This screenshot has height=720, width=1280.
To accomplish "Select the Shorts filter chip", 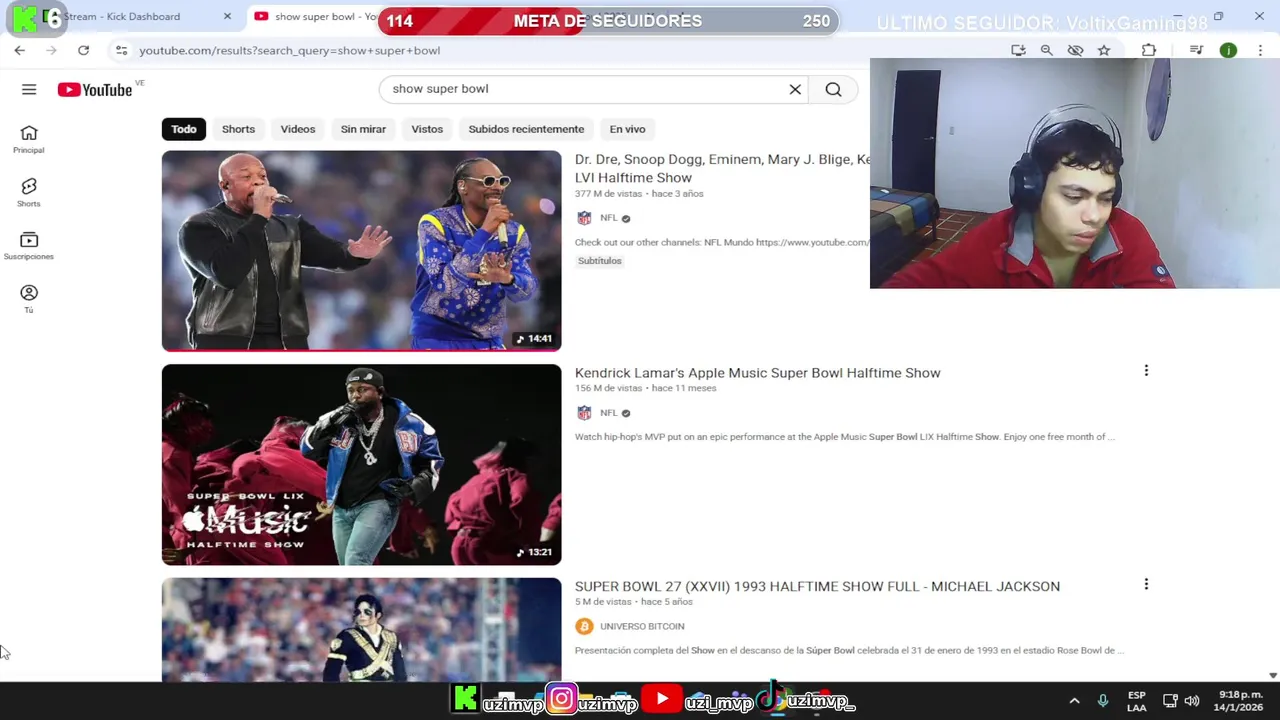I will click(238, 129).
